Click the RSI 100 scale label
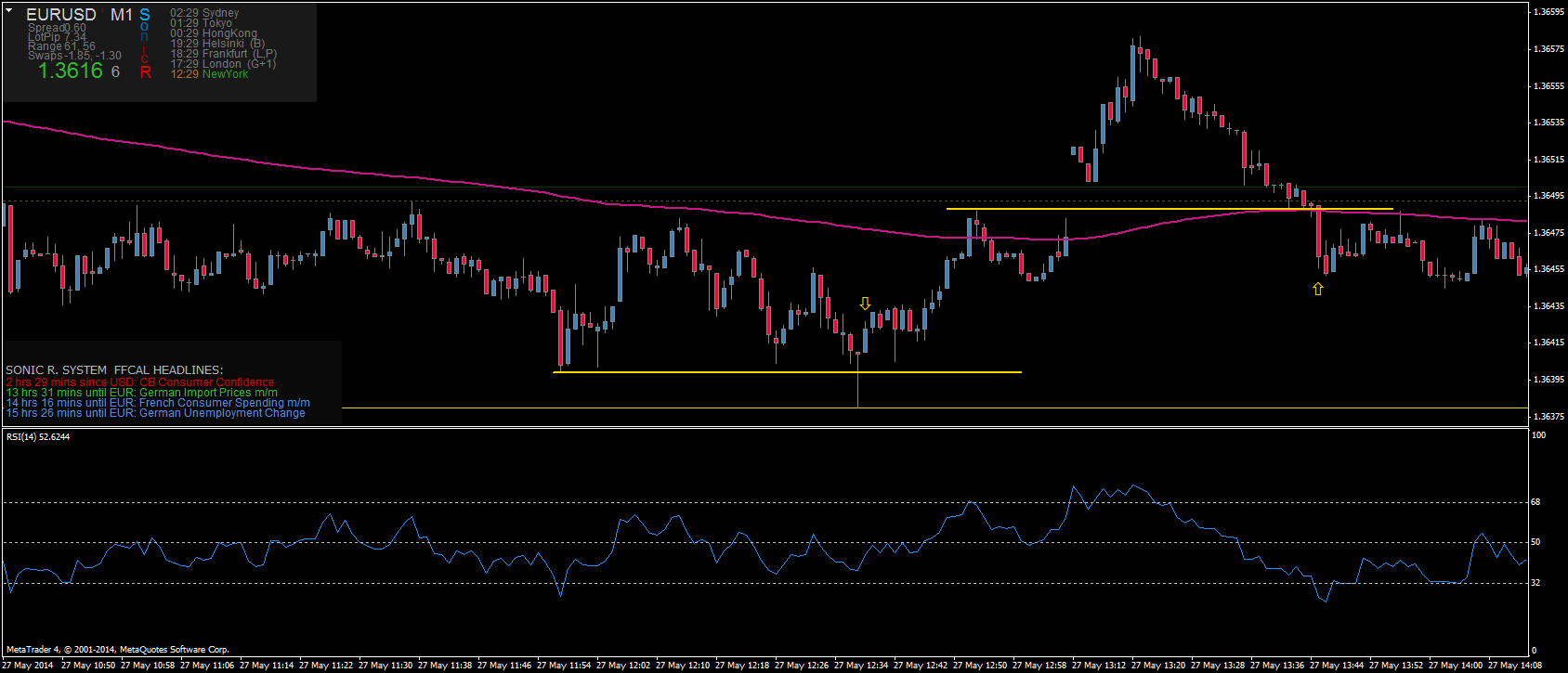This screenshot has height=673, width=1568. pyautogui.click(x=1538, y=435)
